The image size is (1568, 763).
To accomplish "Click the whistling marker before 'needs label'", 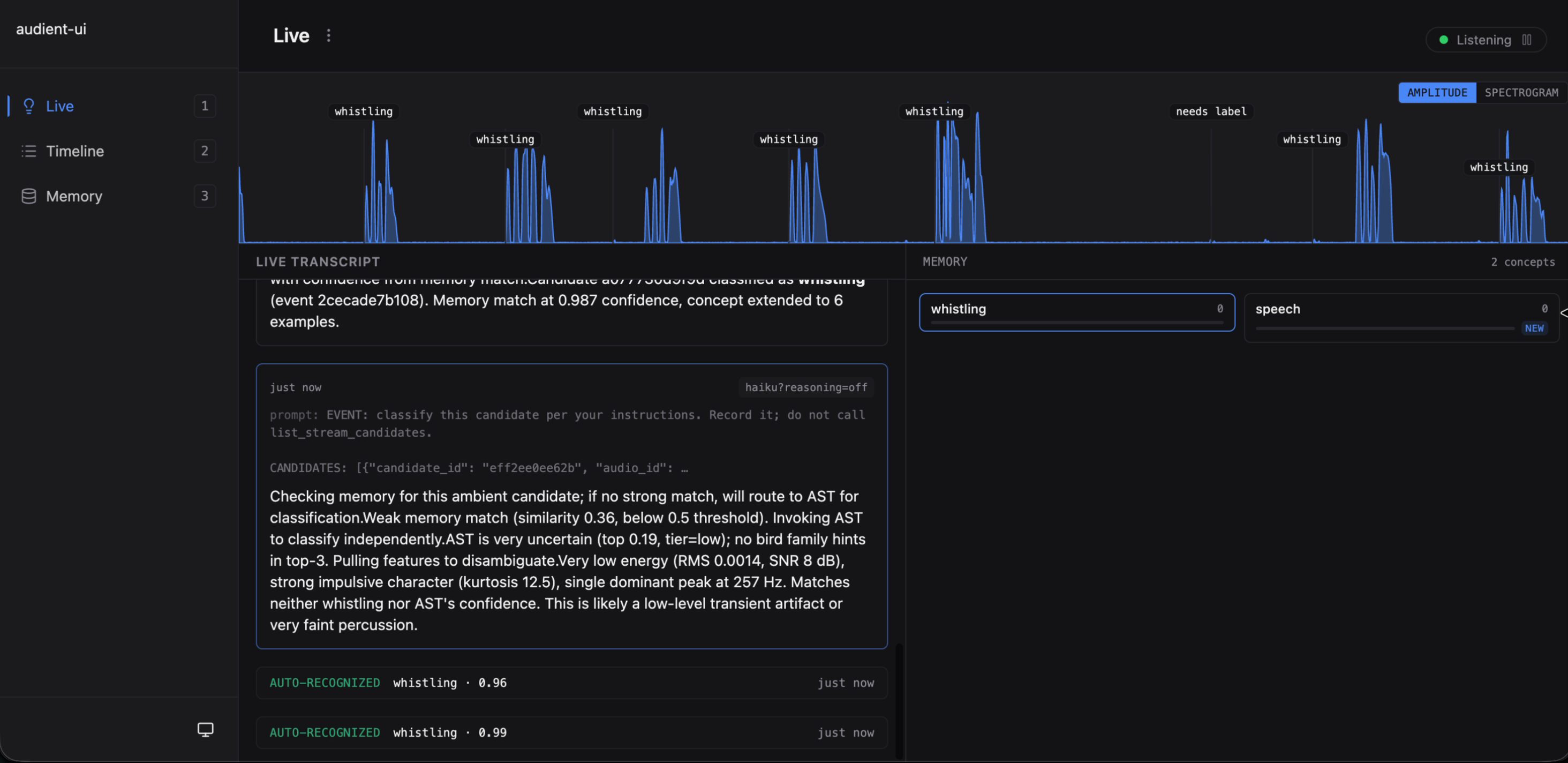I will tap(934, 111).
